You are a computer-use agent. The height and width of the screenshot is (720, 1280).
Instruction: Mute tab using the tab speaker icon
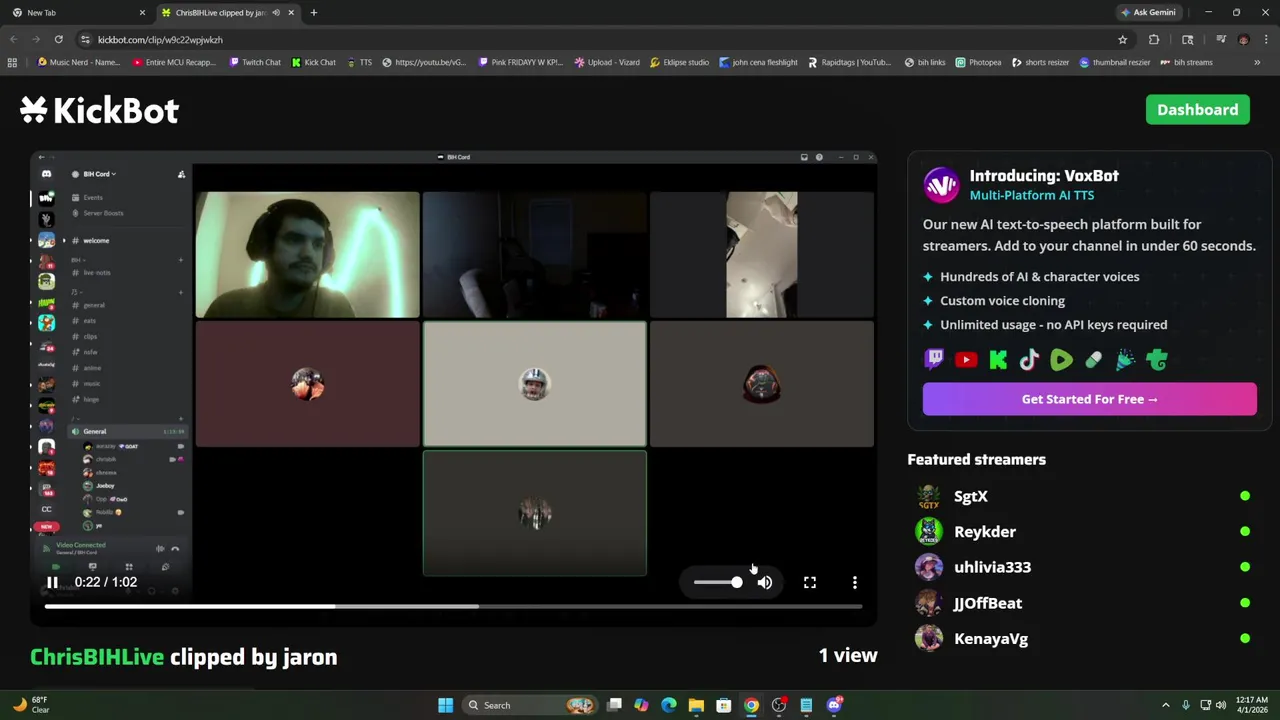point(276,12)
